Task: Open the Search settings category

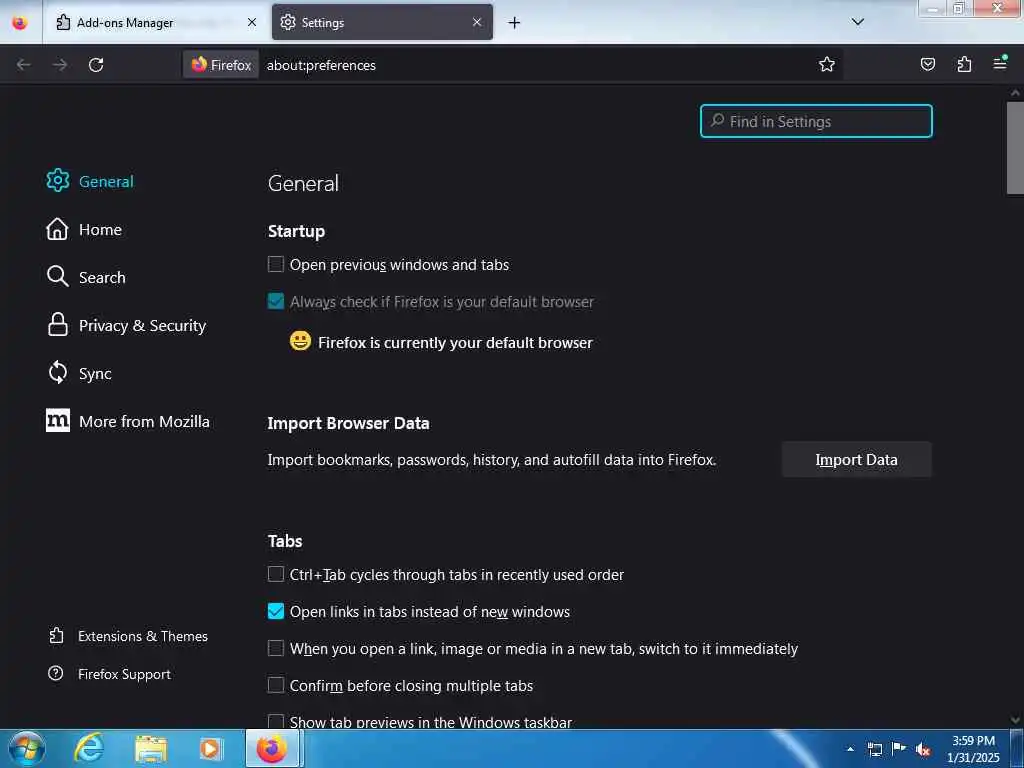Action: (x=102, y=277)
